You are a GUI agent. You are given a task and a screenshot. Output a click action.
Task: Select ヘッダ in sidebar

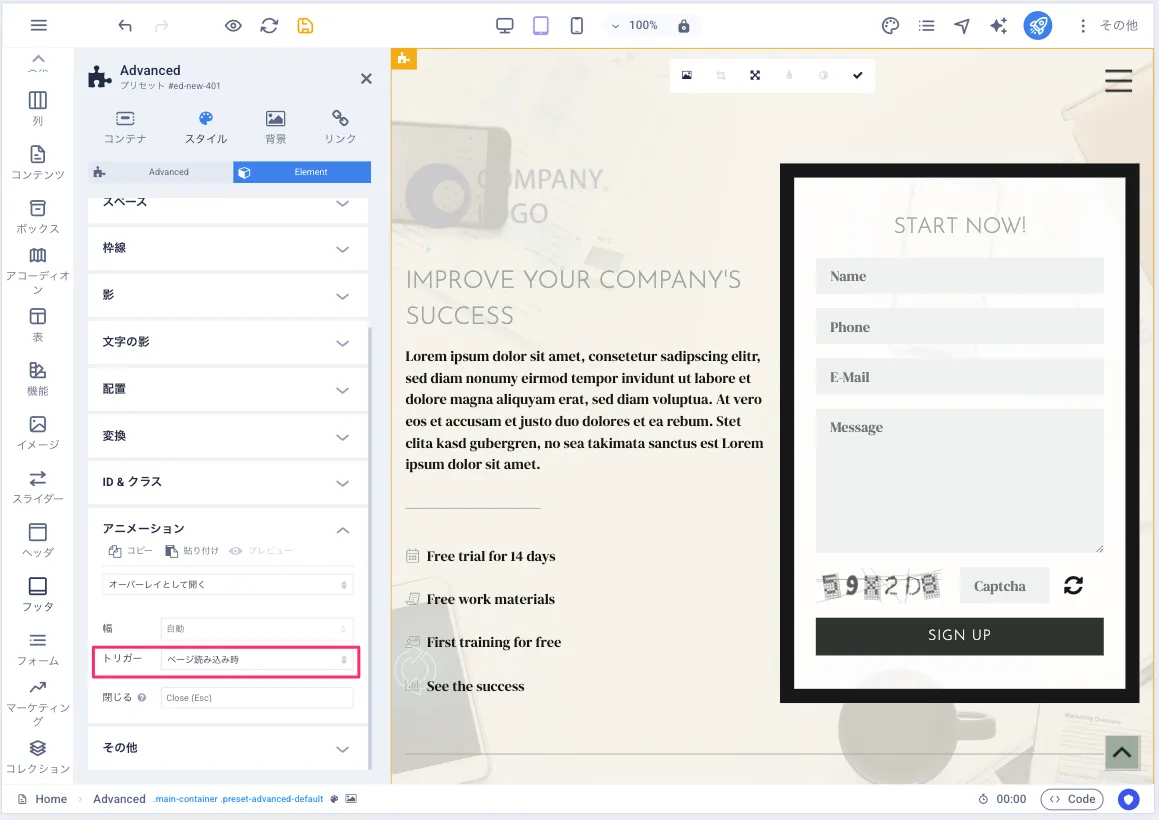pyautogui.click(x=38, y=541)
